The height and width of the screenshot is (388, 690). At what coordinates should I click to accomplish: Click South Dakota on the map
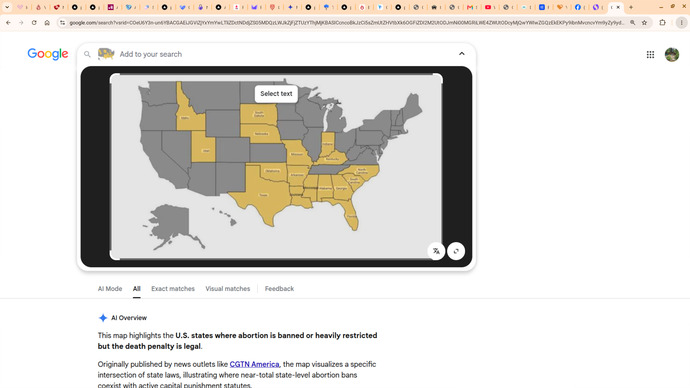coord(259,114)
